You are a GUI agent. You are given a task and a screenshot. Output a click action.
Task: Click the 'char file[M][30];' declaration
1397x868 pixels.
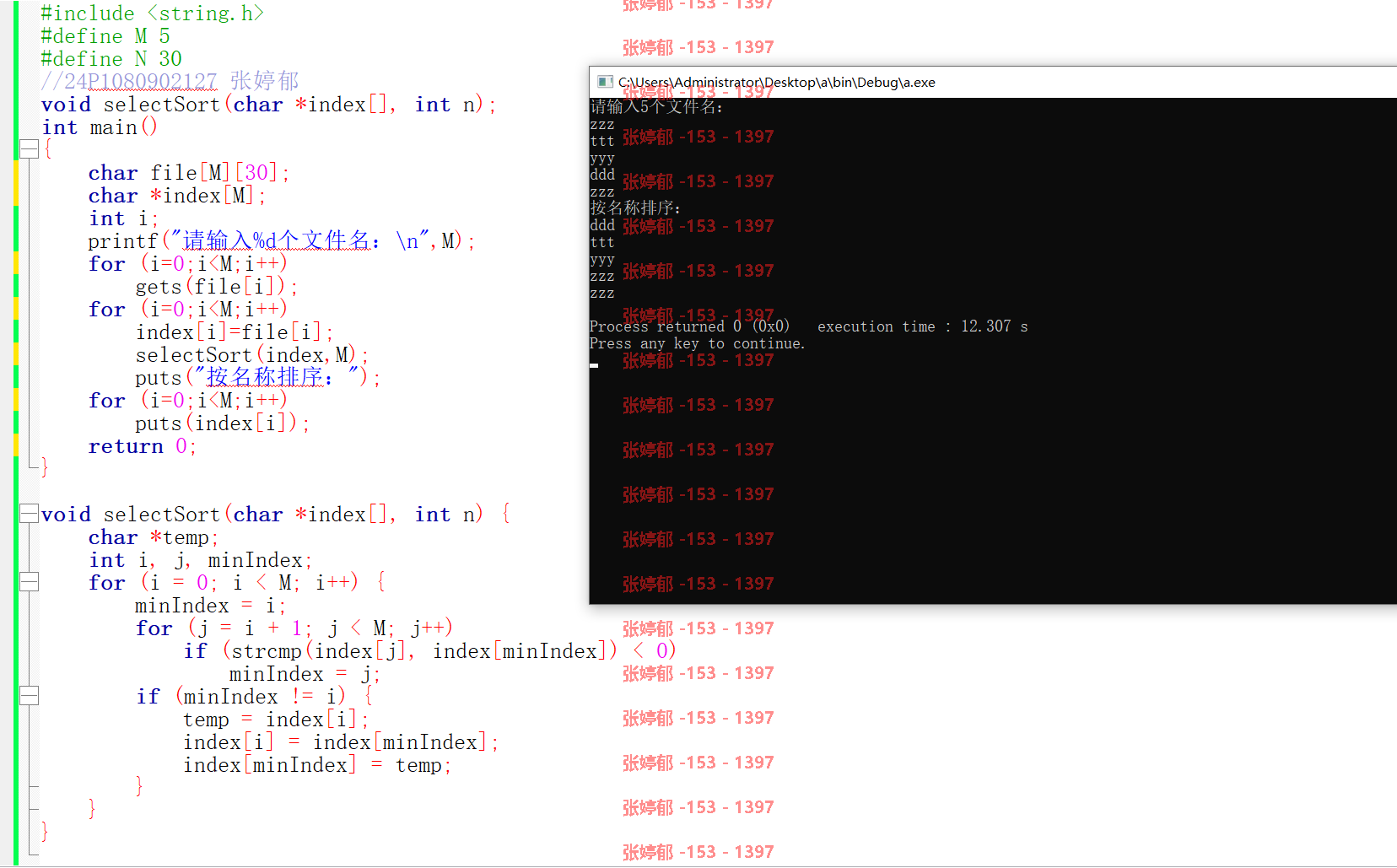(x=189, y=173)
